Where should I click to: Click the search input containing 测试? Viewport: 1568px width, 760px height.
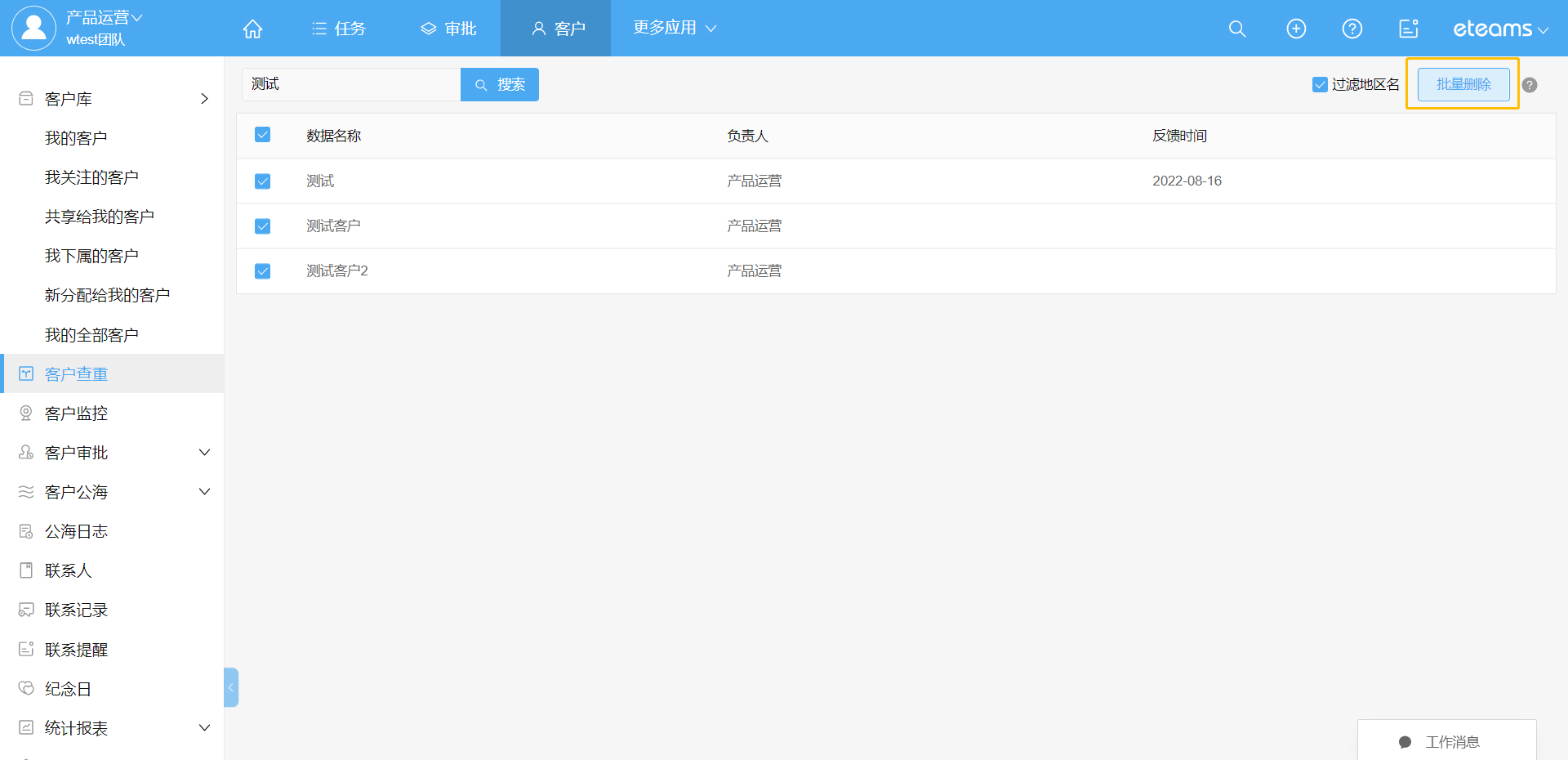coord(351,84)
